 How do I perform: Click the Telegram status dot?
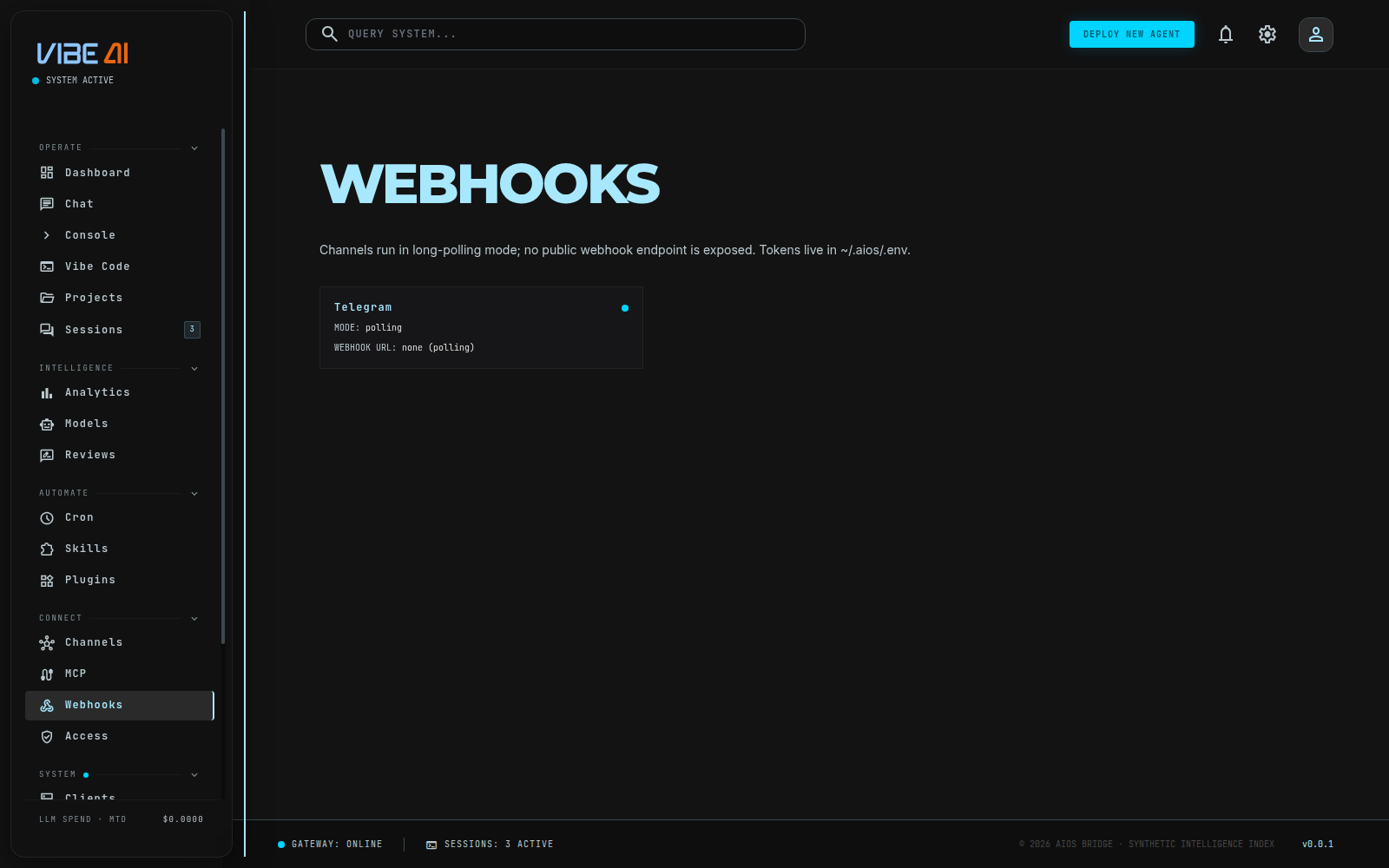point(625,308)
